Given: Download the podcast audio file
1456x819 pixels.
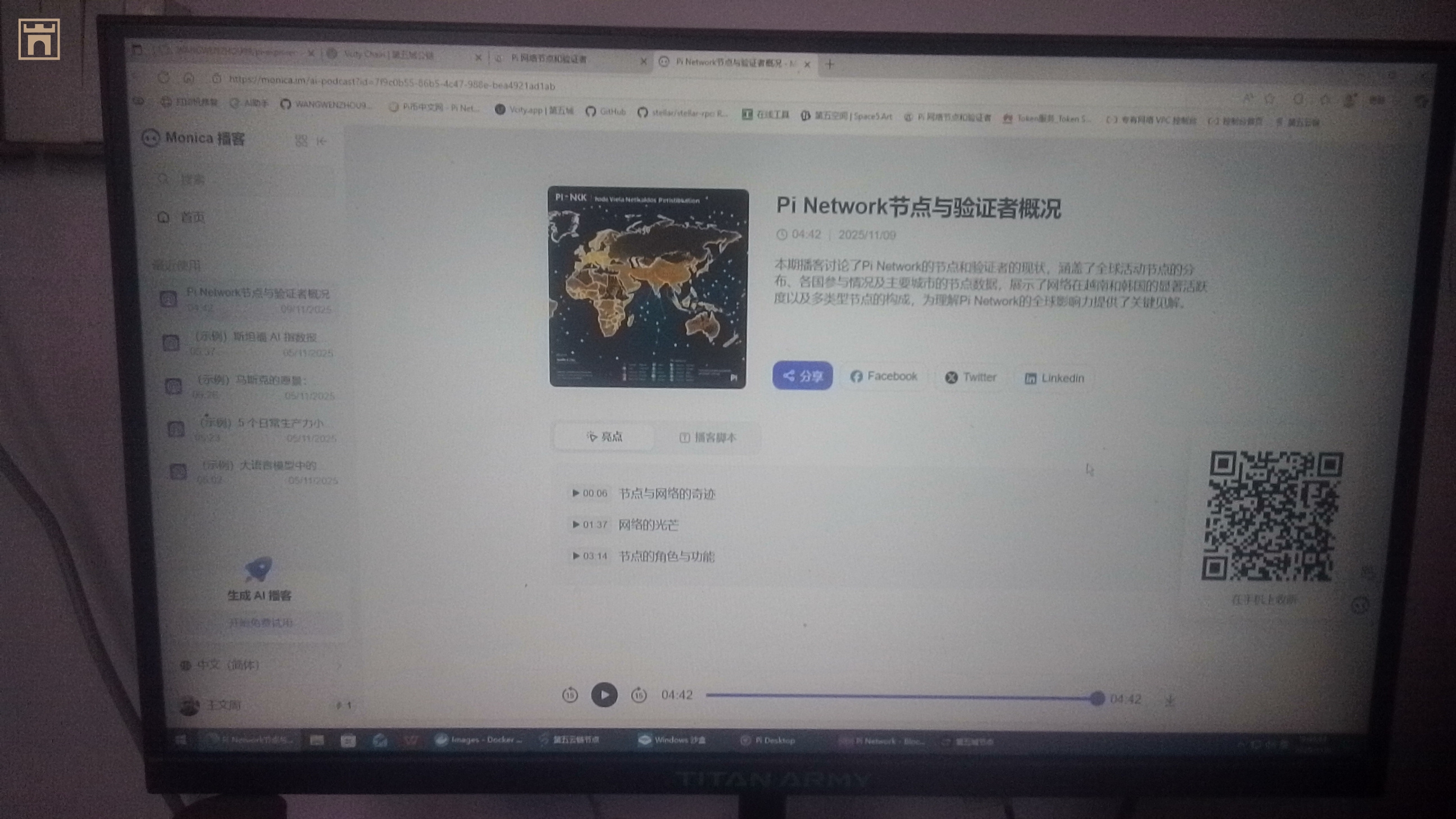Looking at the screenshot, I should [1170, 700].
